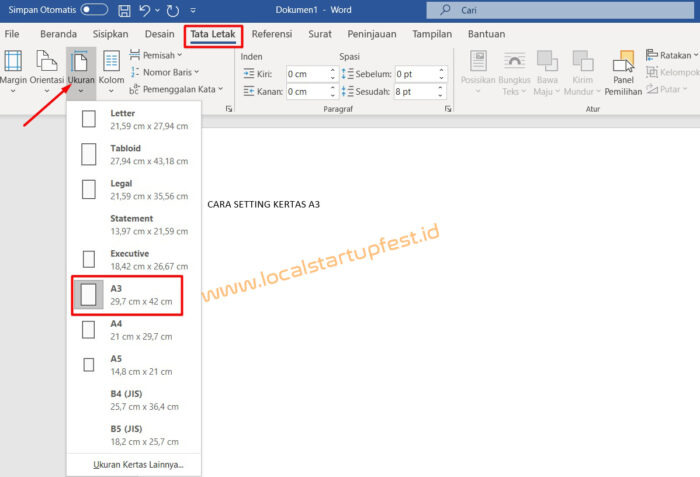The width and height of the screenshot is (700, 477).
Task: Select the Letter paper size
Action: click(x=134, y=119)
